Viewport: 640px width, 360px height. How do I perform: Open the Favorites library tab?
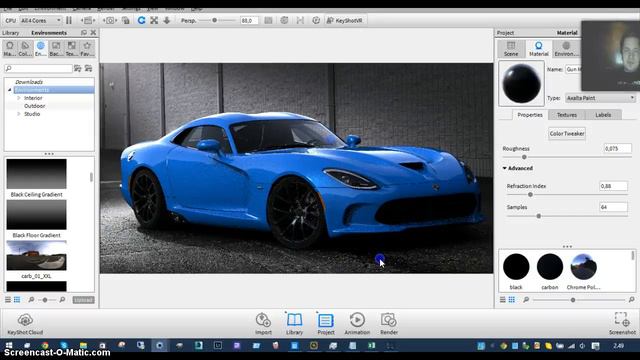[87, 48]
